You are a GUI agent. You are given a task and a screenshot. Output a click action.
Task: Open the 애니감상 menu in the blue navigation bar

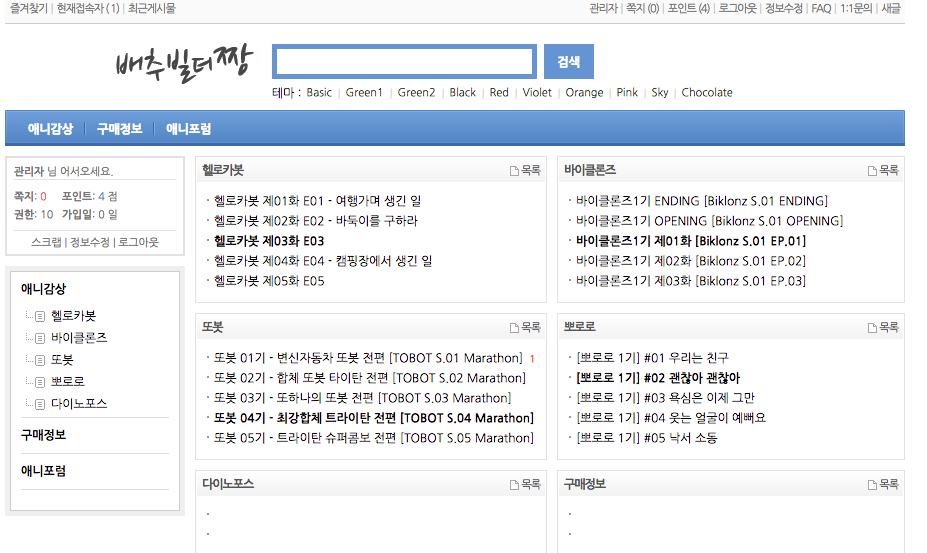pyautogui.click(x=50, y=129)
